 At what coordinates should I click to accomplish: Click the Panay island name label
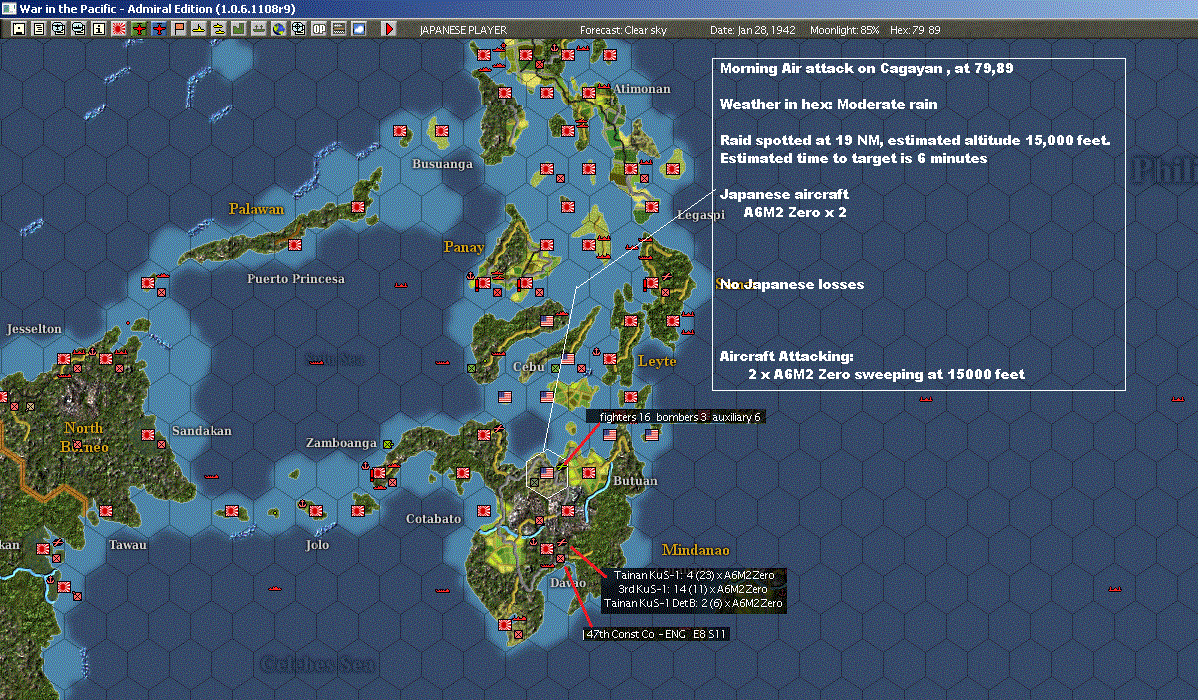pyautogui.click(x=464, y=247)
